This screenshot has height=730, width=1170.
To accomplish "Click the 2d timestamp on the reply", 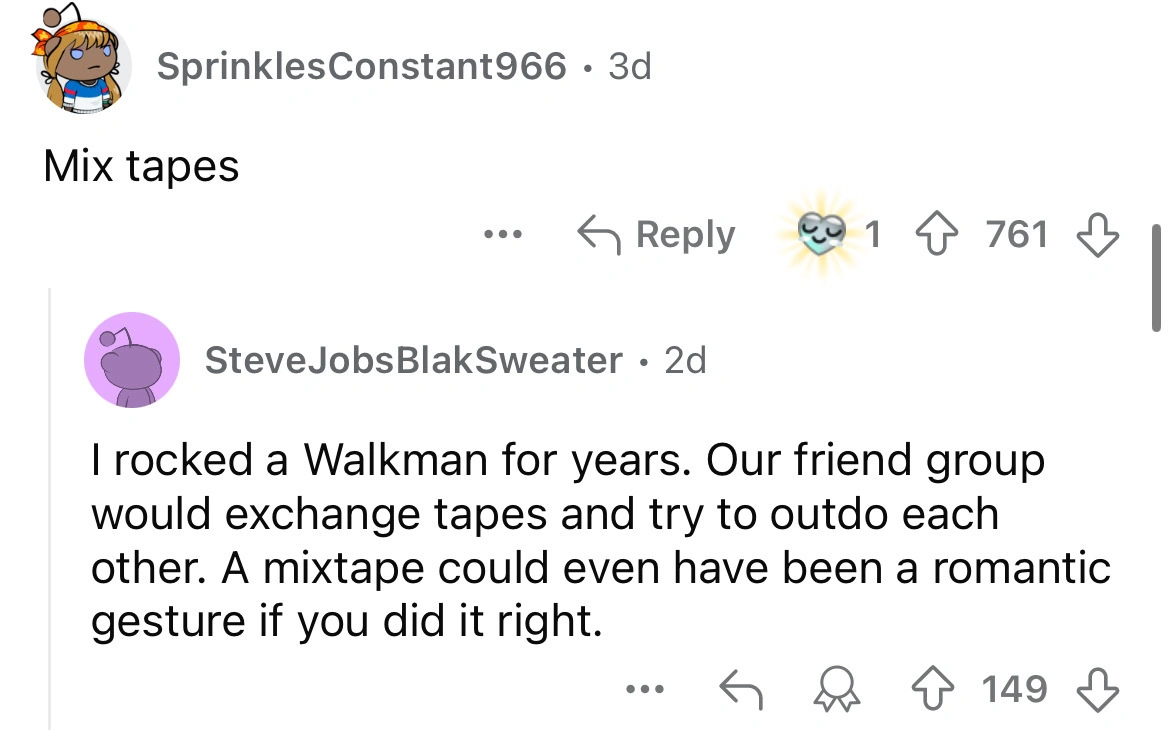I will click(685, 360).
